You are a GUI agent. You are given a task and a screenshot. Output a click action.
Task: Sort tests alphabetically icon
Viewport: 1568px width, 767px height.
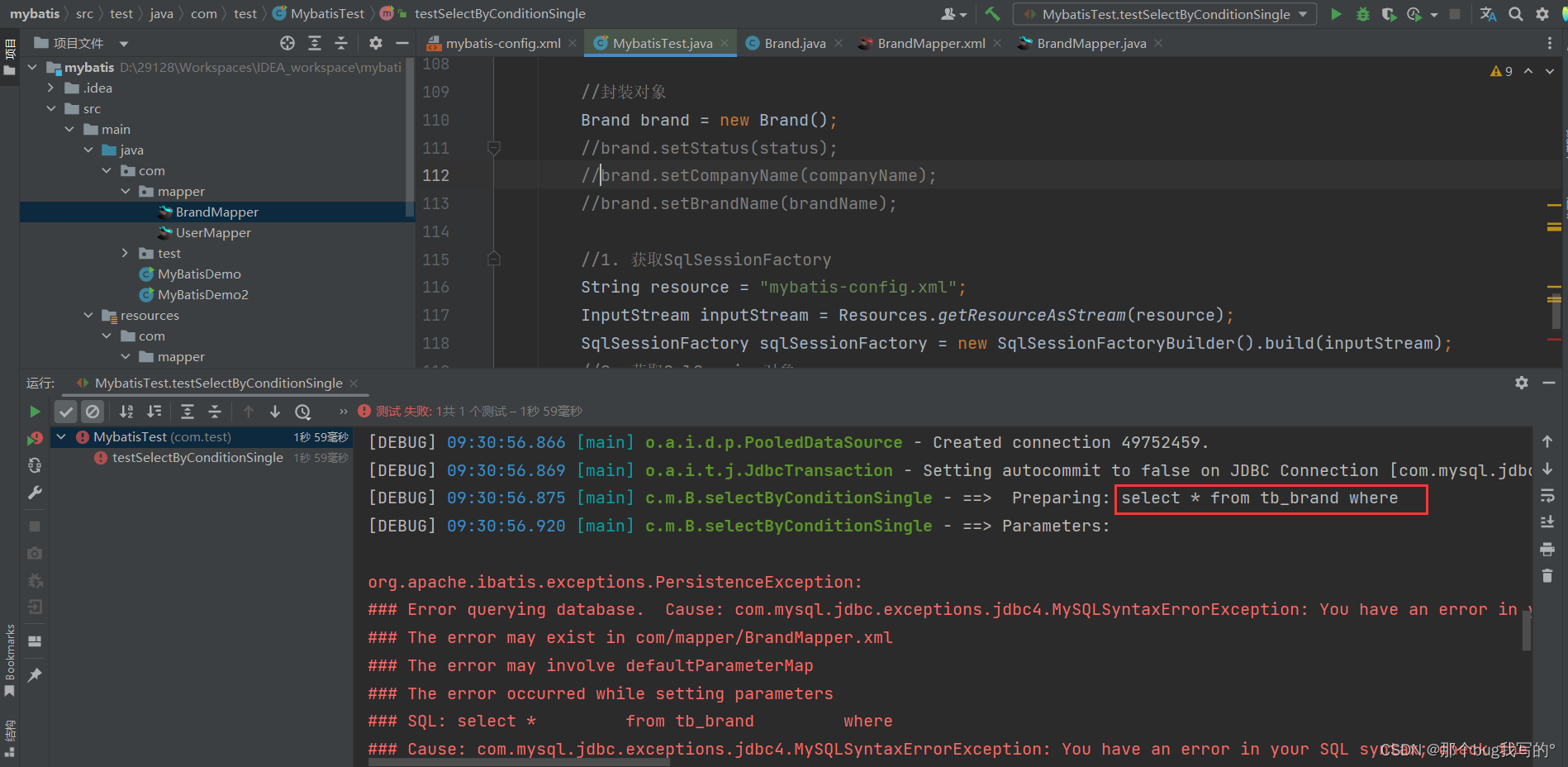tap(126, 412)
